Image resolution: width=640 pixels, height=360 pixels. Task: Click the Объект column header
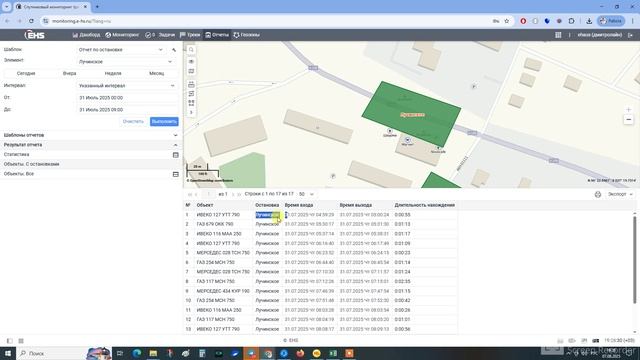pos(205,205)
